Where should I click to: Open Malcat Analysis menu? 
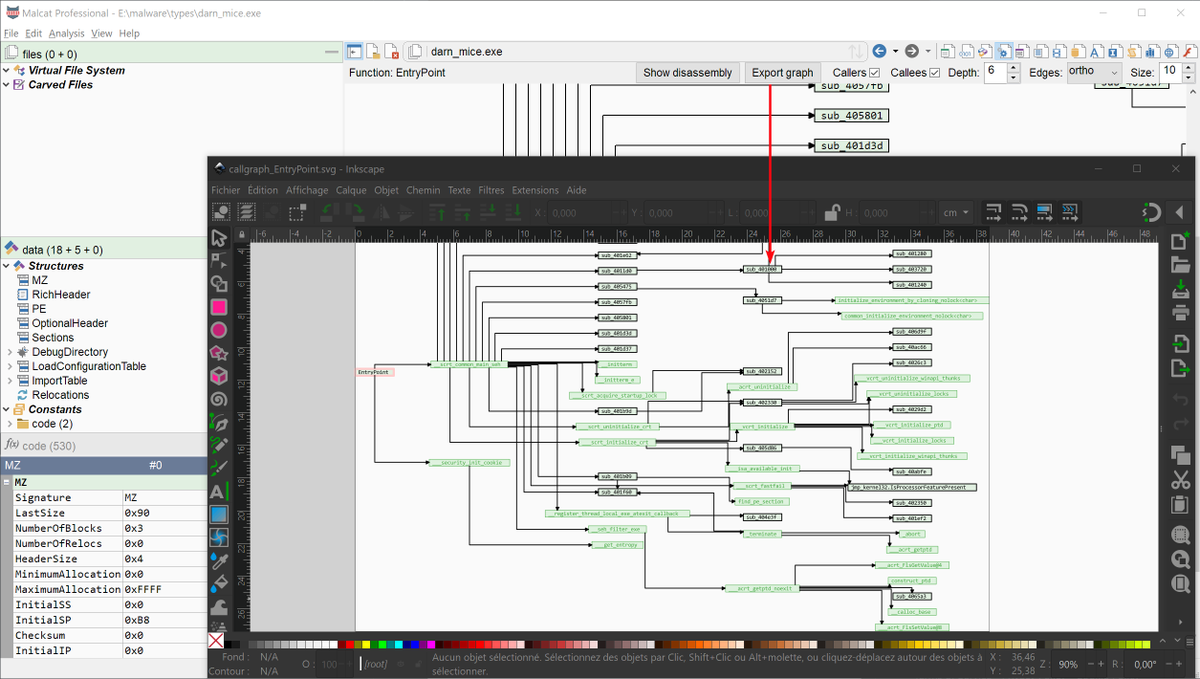point(67,33)
